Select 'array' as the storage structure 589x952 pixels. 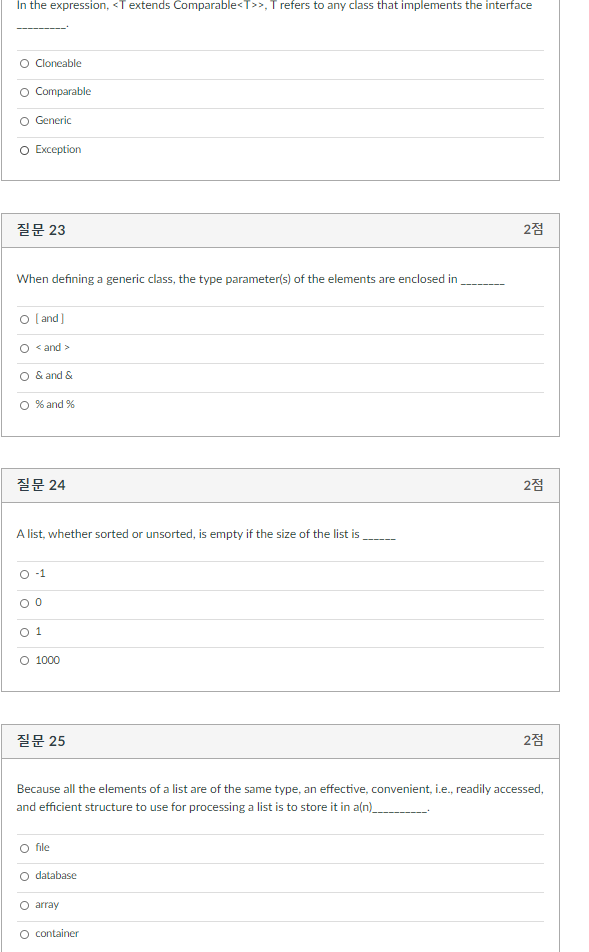tap(24, 904)
